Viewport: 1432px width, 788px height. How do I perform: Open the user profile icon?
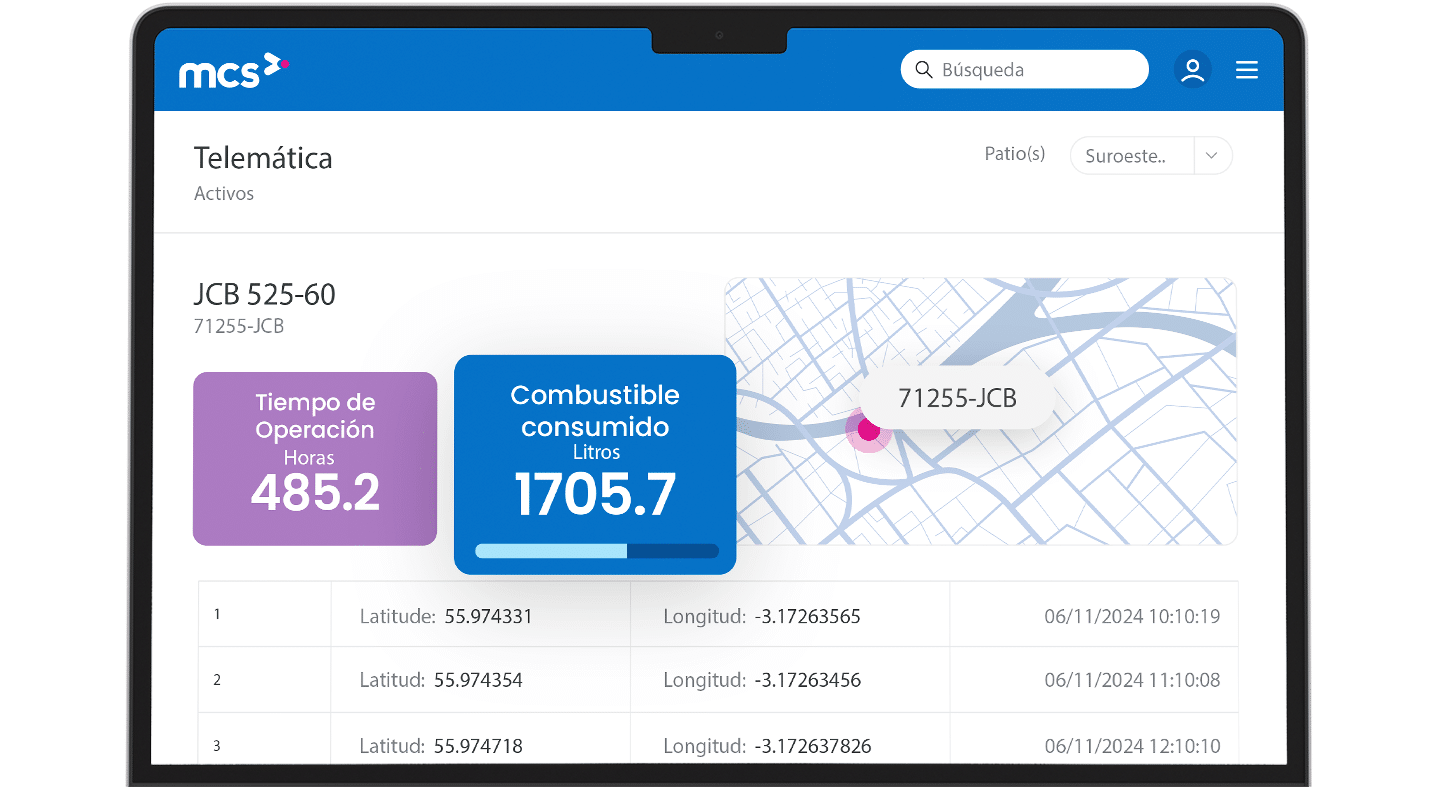[1192, 70]
